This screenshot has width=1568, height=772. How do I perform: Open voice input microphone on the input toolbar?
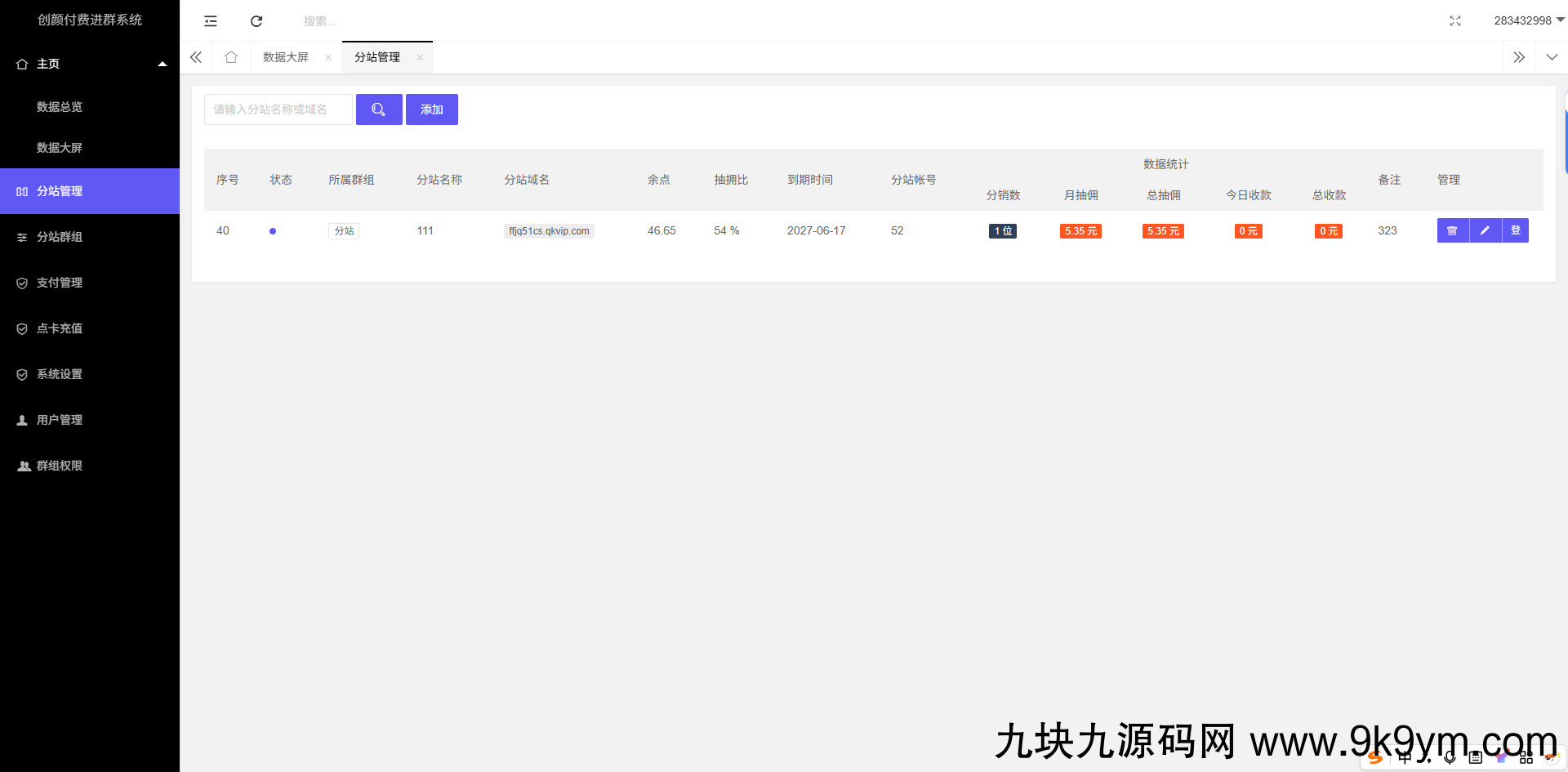[x=1450, y=758]
